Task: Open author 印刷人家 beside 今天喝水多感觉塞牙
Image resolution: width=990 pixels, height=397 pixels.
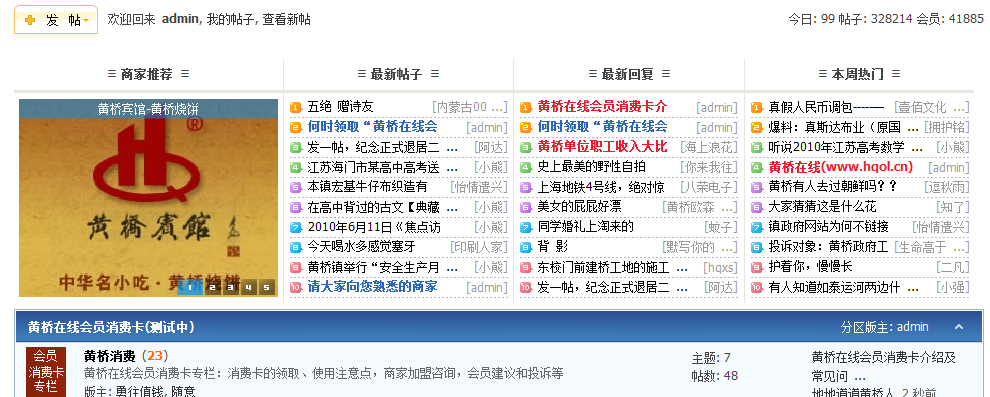Action: tap(479, 246)
